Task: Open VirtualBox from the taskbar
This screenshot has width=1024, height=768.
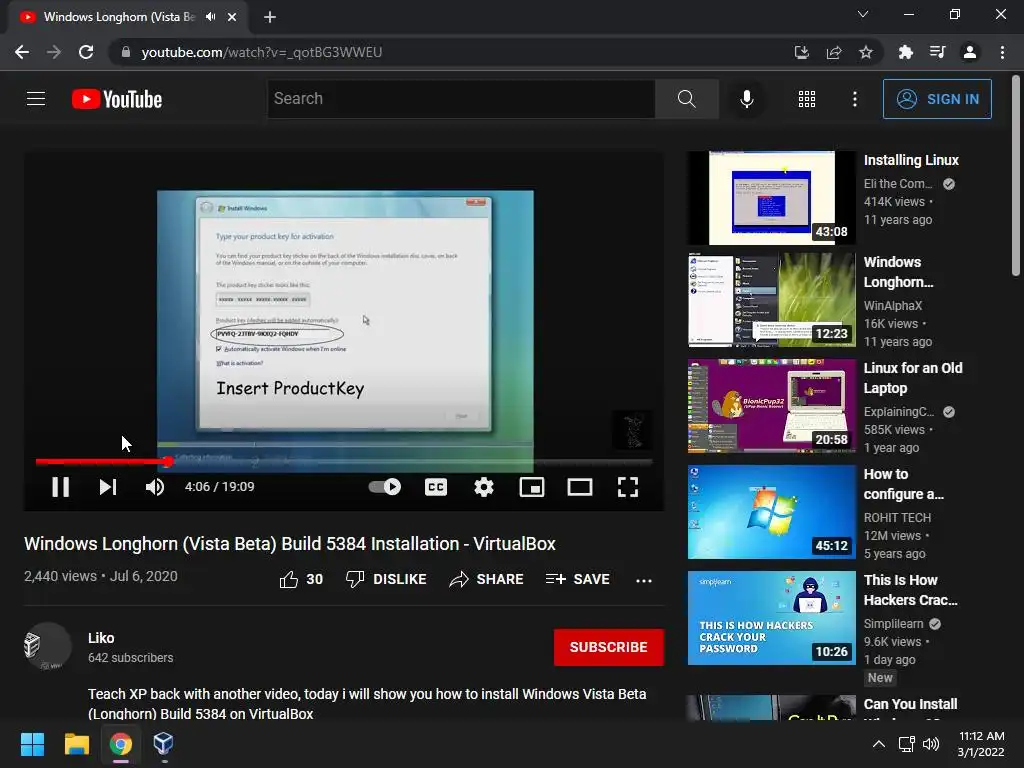Action: (x=163, y=744)
